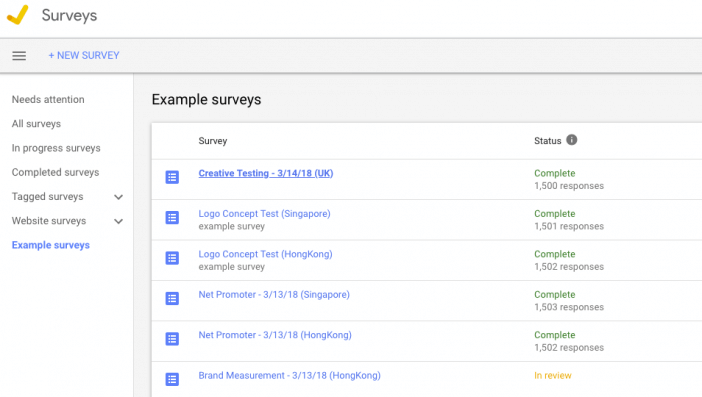Open the hamburger navigation menu
The image size is (702, 397).
[19, 55]
